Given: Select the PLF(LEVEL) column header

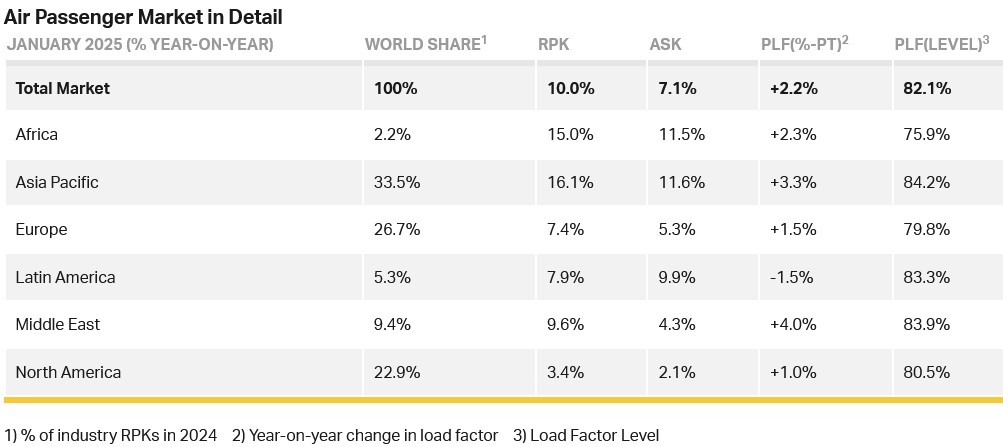Looking at the screenshot, I should (x=942, y=43).
